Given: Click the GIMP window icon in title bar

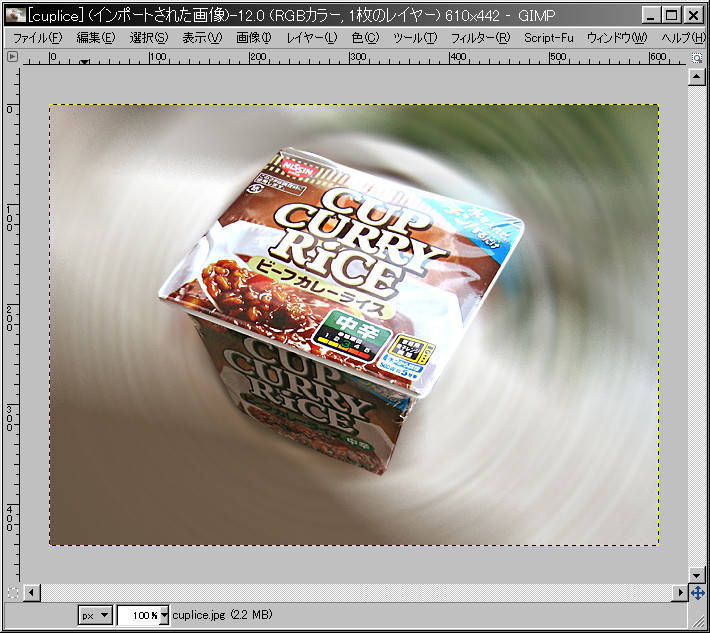Looking at the screenshot, I should pos(15,15).
